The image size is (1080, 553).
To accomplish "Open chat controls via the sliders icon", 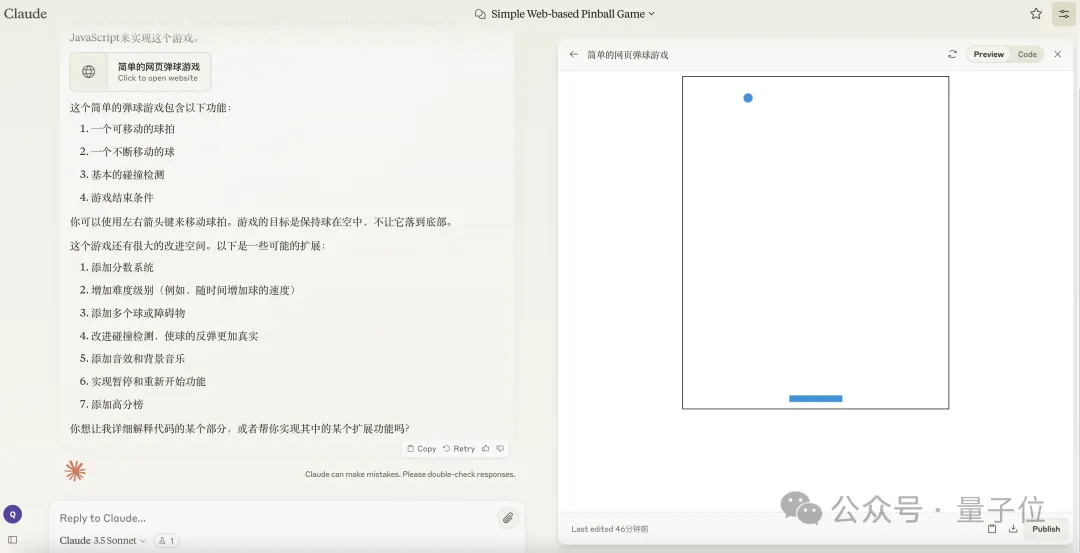I will tap(1063, 14).
